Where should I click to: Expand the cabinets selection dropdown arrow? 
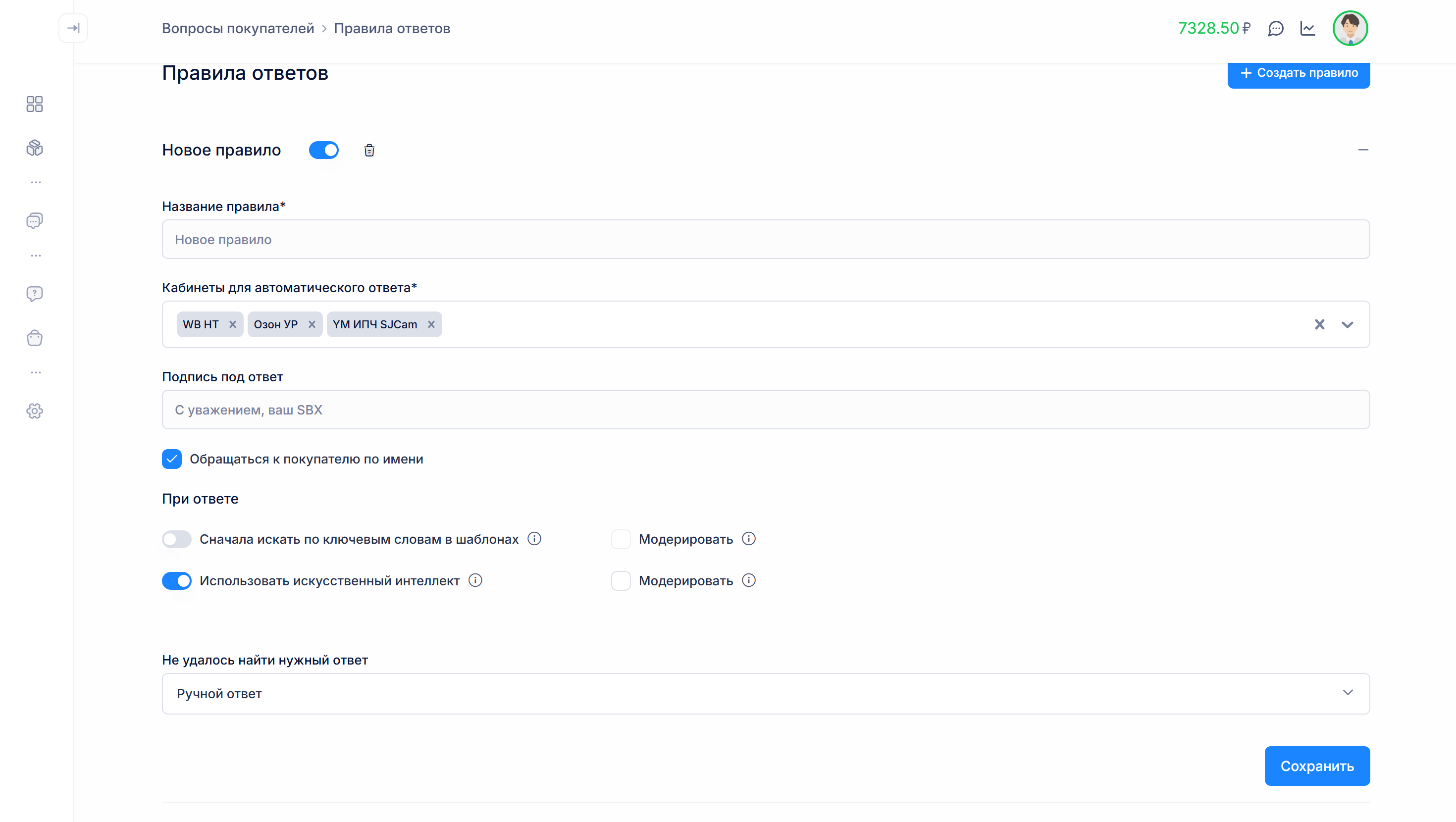click(1348, 324)
